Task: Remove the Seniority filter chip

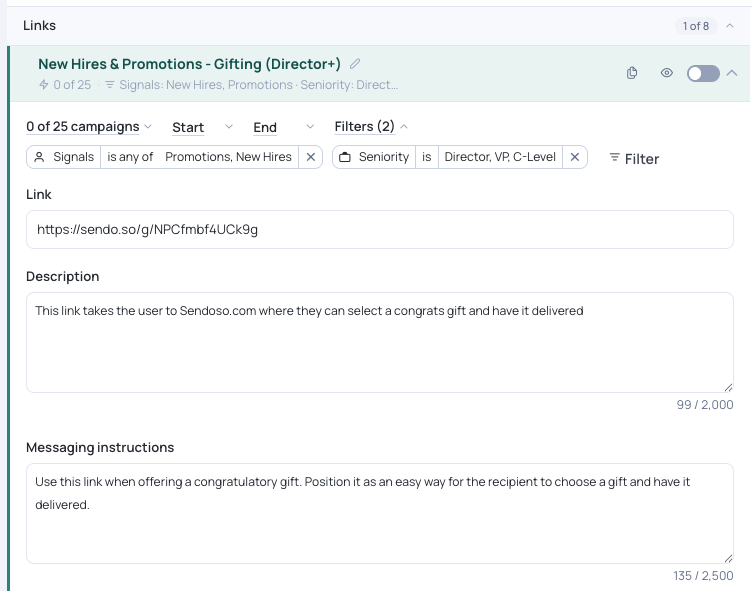Action: (575, 157)
